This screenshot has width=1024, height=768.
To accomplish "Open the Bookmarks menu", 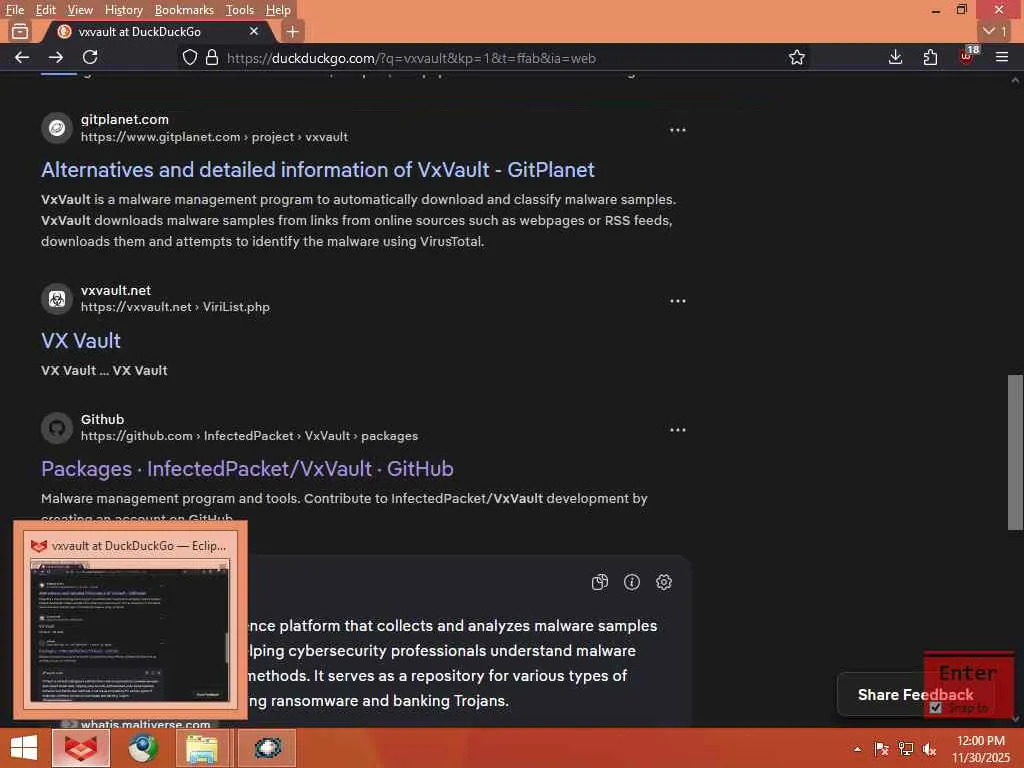I will point(184,10).
